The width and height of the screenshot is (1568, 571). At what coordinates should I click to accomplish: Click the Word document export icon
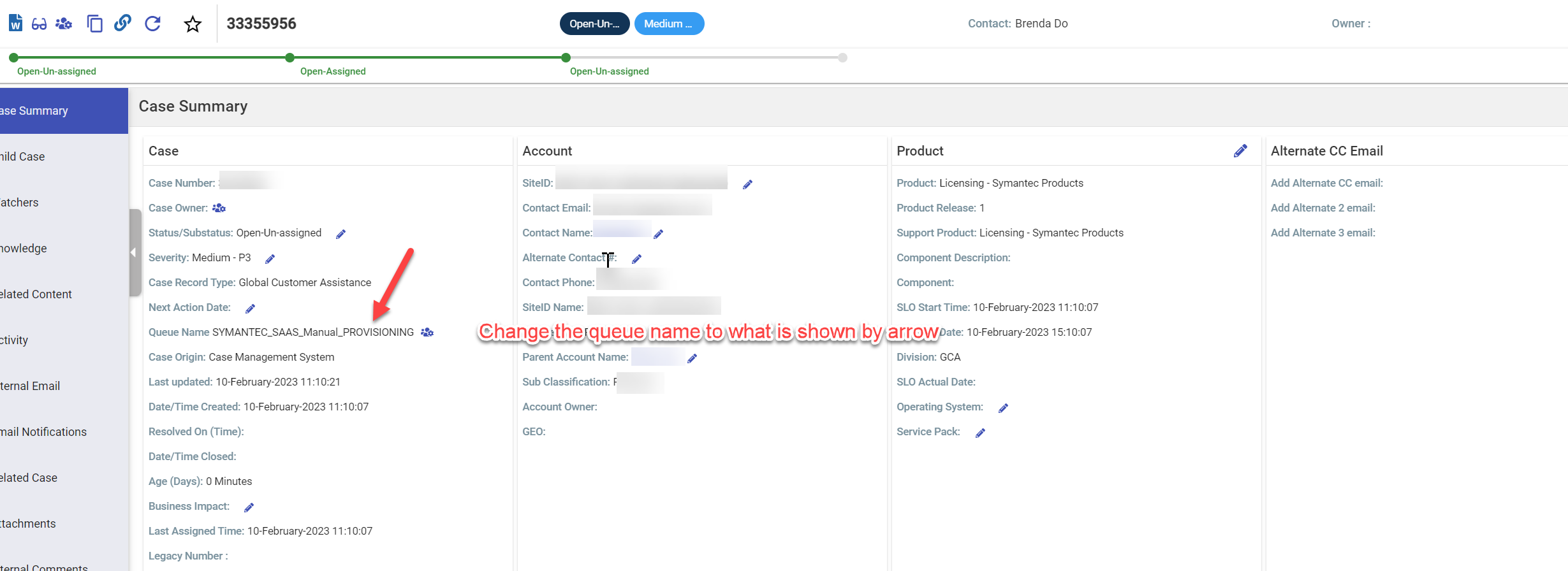(x=16, y=24)
